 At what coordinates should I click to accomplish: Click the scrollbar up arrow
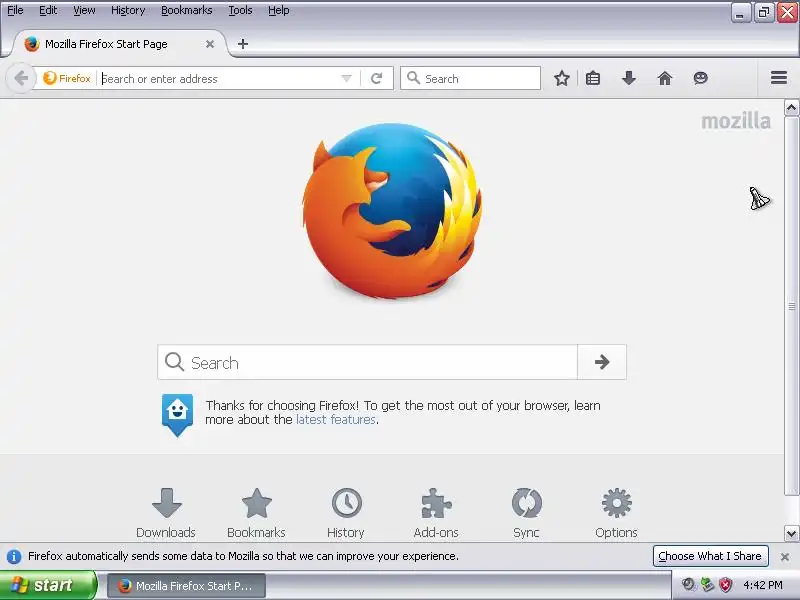[x=791, y=108]
